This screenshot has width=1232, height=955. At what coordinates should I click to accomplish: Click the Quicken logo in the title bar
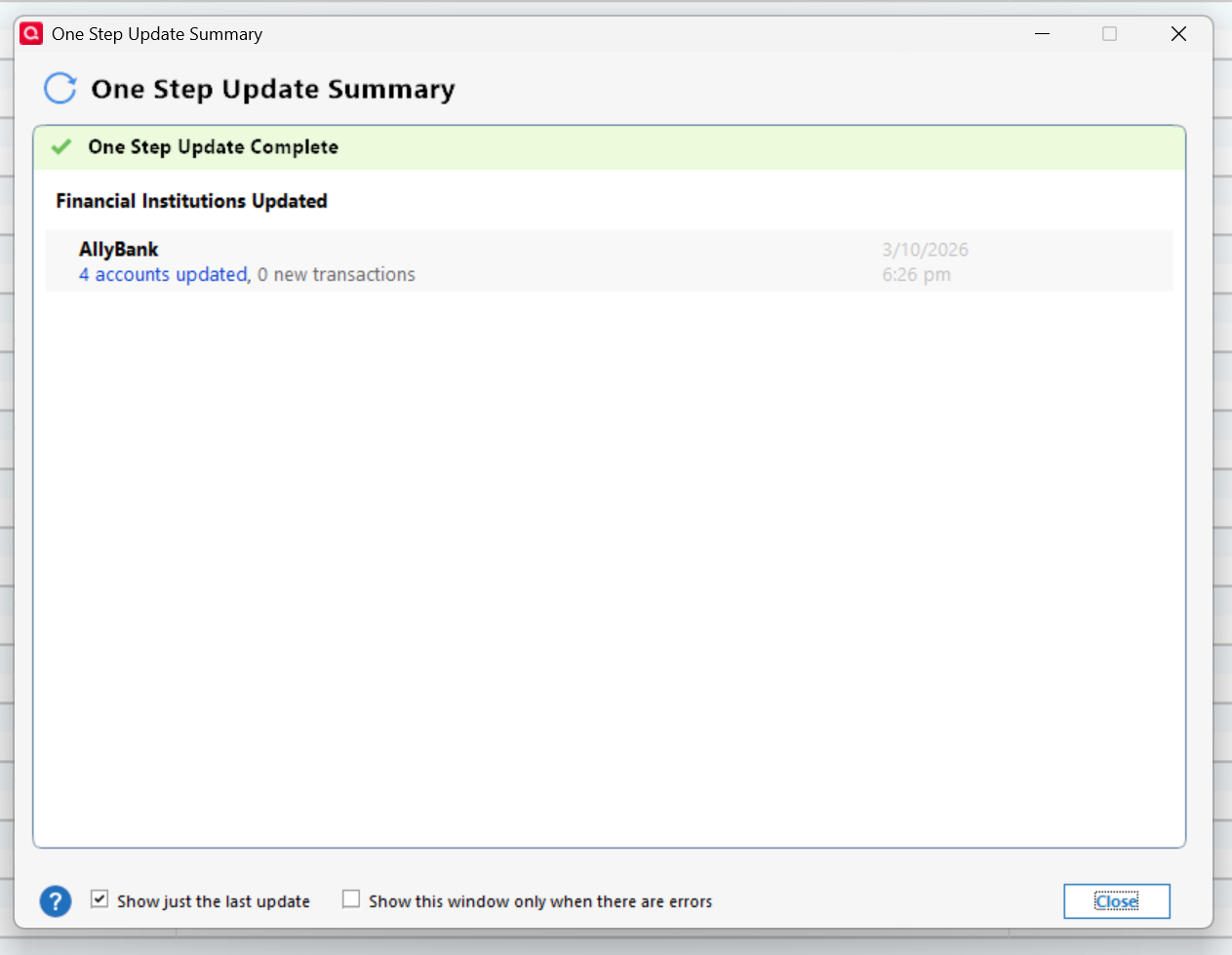31,34
